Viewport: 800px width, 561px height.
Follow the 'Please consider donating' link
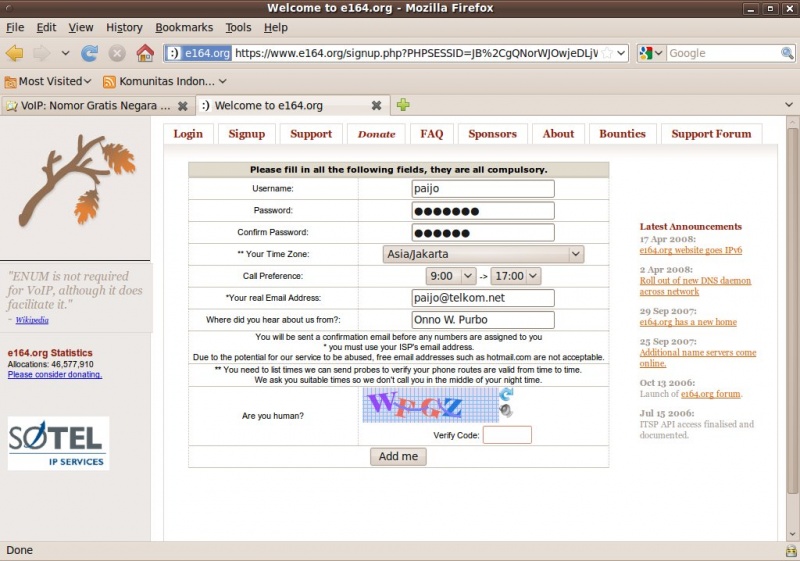[54, 374]
